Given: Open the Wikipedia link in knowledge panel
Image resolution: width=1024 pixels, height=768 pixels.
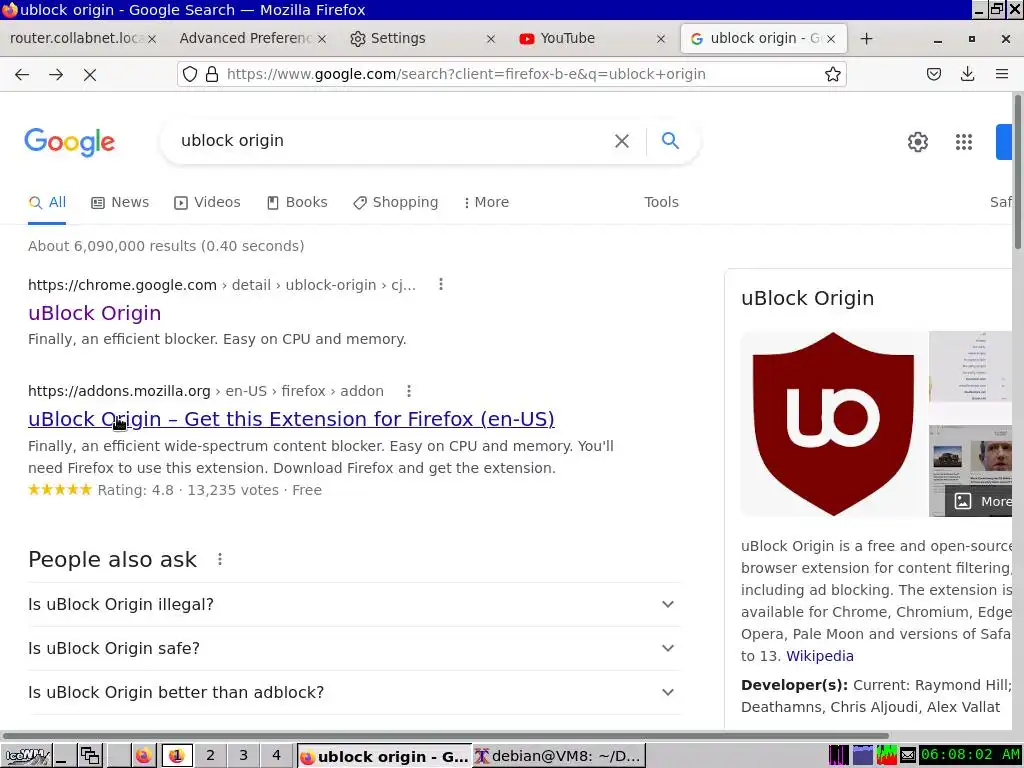Looking at the screenshot, I should click(820, 656).
